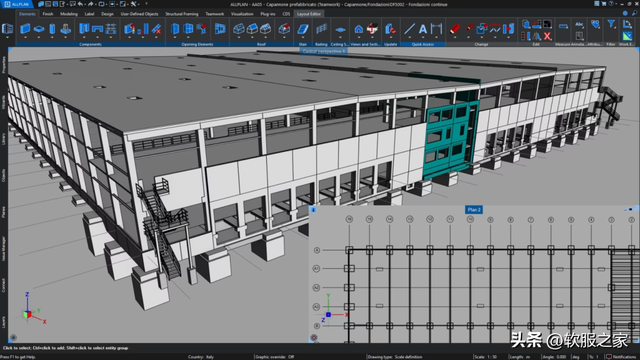This screenshot has height=360, width=640.
Task: Click the Undo arrow in title bar
Action: tap(80, 4)
